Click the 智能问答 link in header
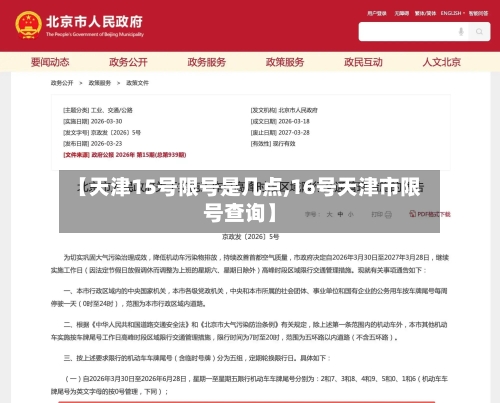Viewport: 500px width, 403px height. [x=478, y=13]
